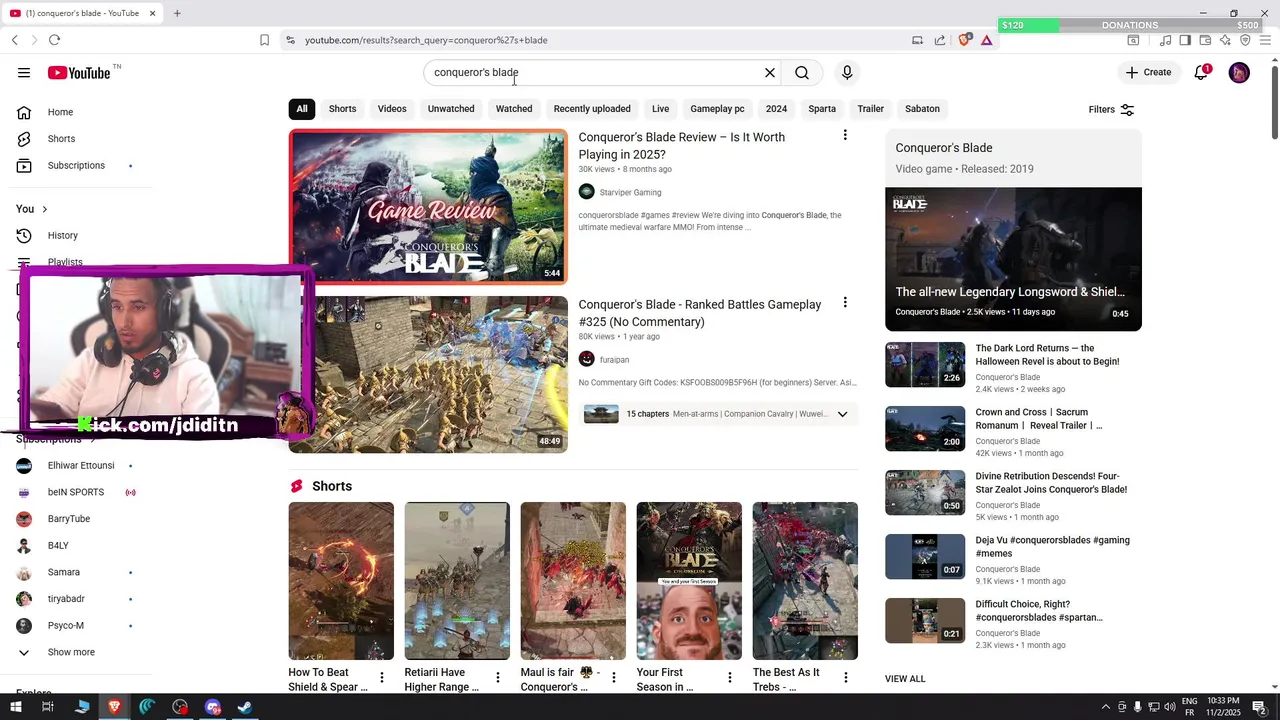Viewport: 1280px width, 720px height.
Task: Open Elhiwar Ettounsi subscription channel
Action: pyautogui.click(x=82, y=466)
